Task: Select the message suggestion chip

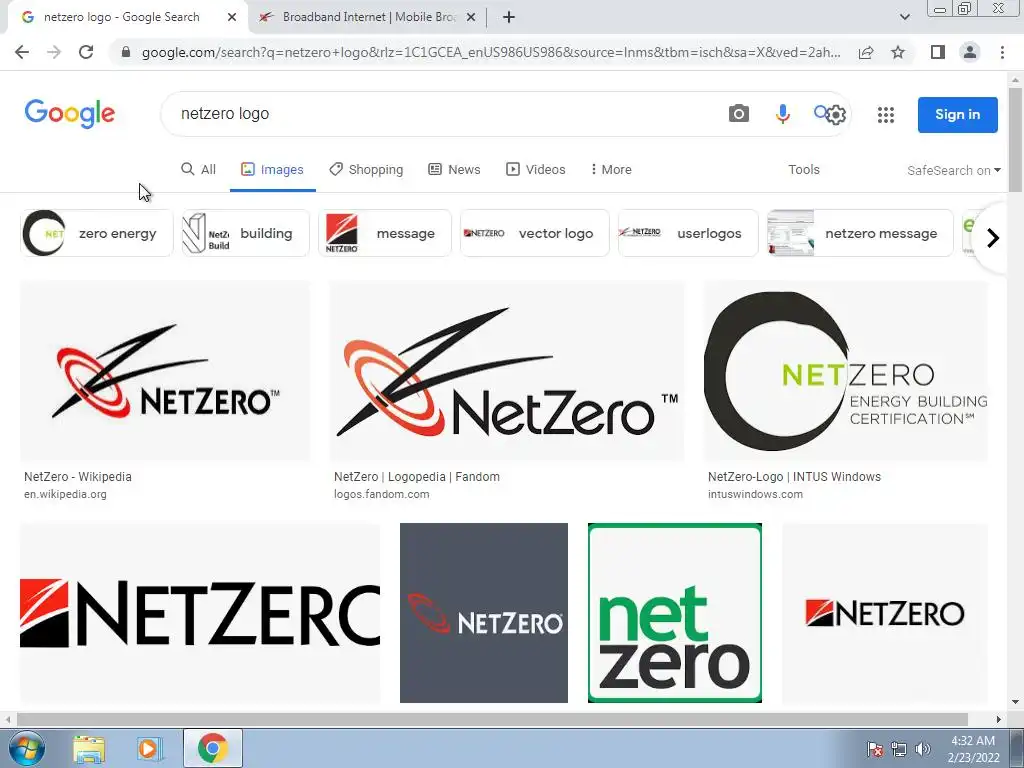Action: (x=385, y=233)
